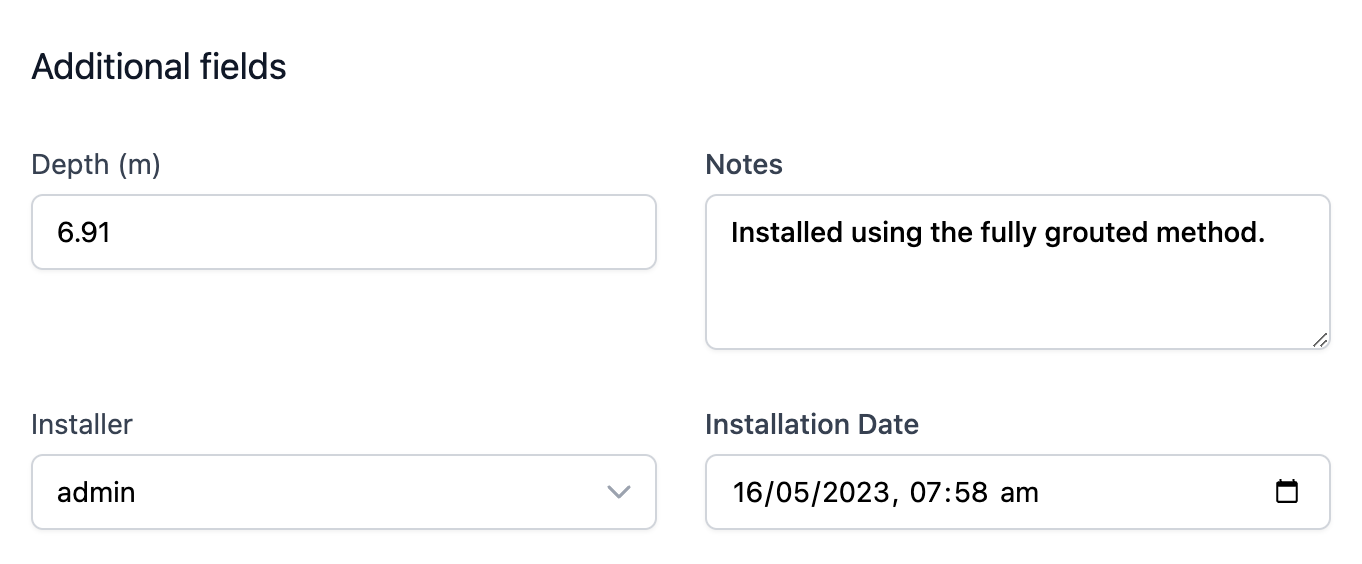Click the Installer label
Screen dimensions: 1362x564
(x=82, y=424)
